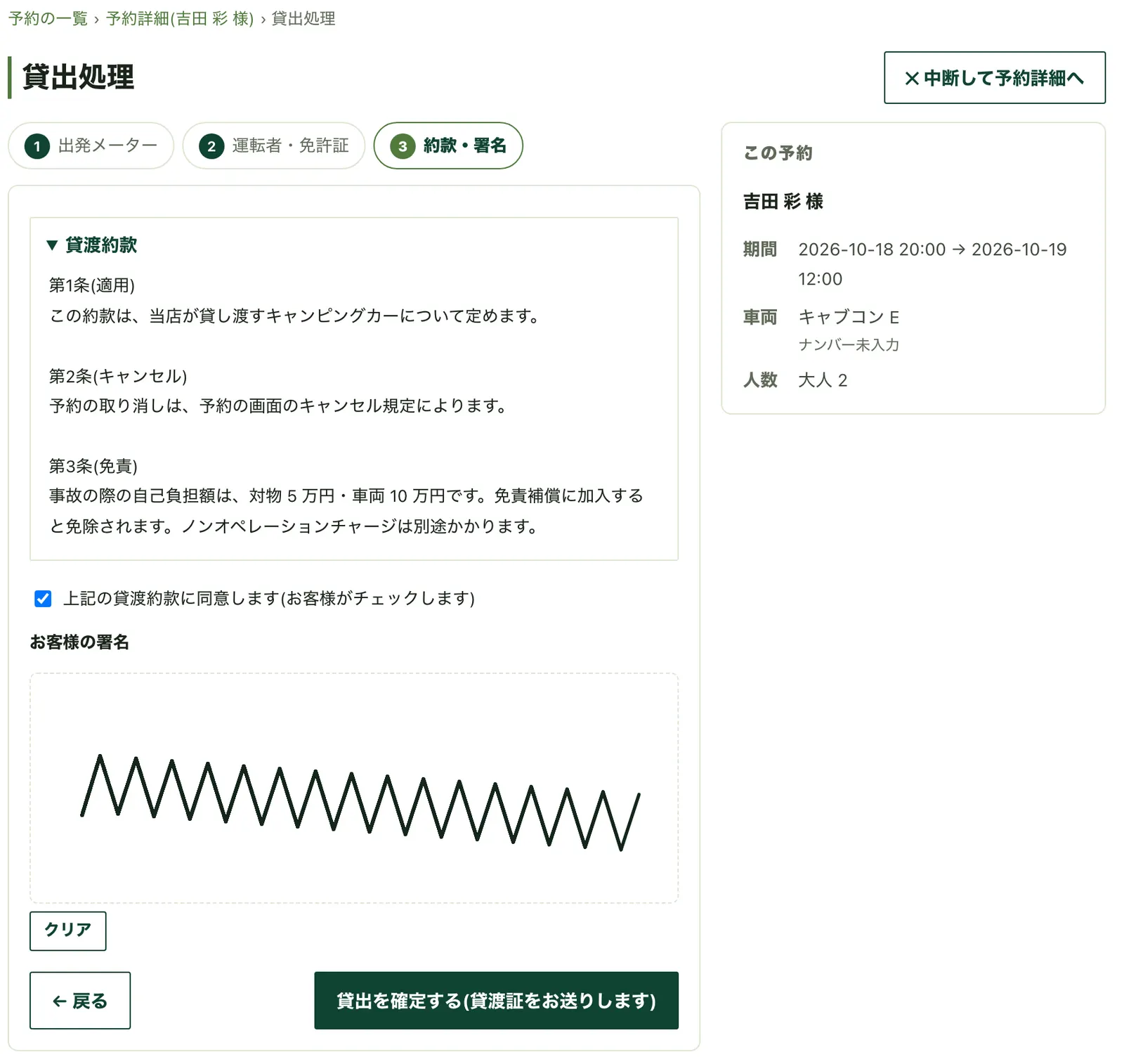Click the この予約 panel heading
1124x1064 pixels.
point(778,153)
